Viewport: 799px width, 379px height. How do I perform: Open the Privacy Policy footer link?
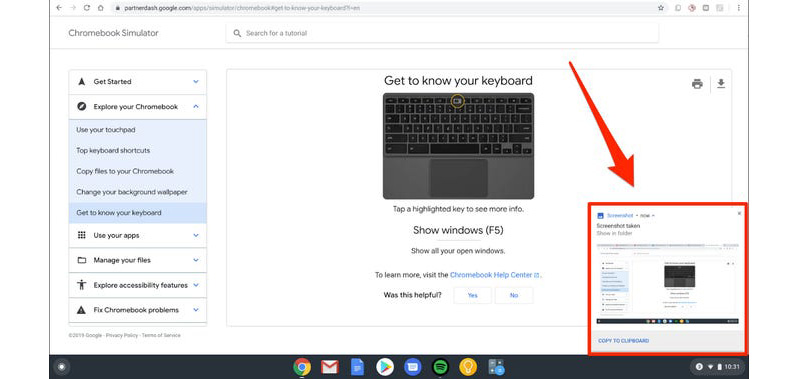122,336
